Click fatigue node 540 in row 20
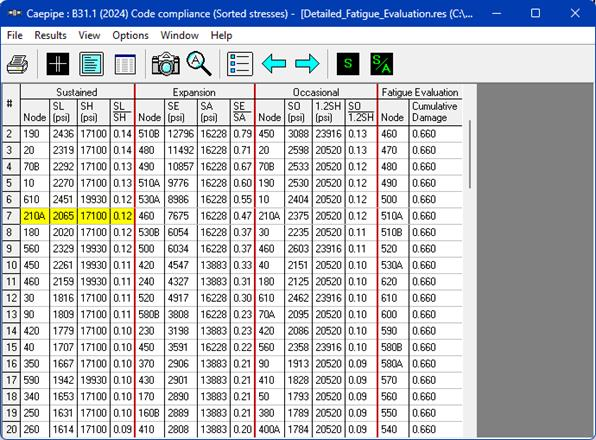 click(393, 429)
